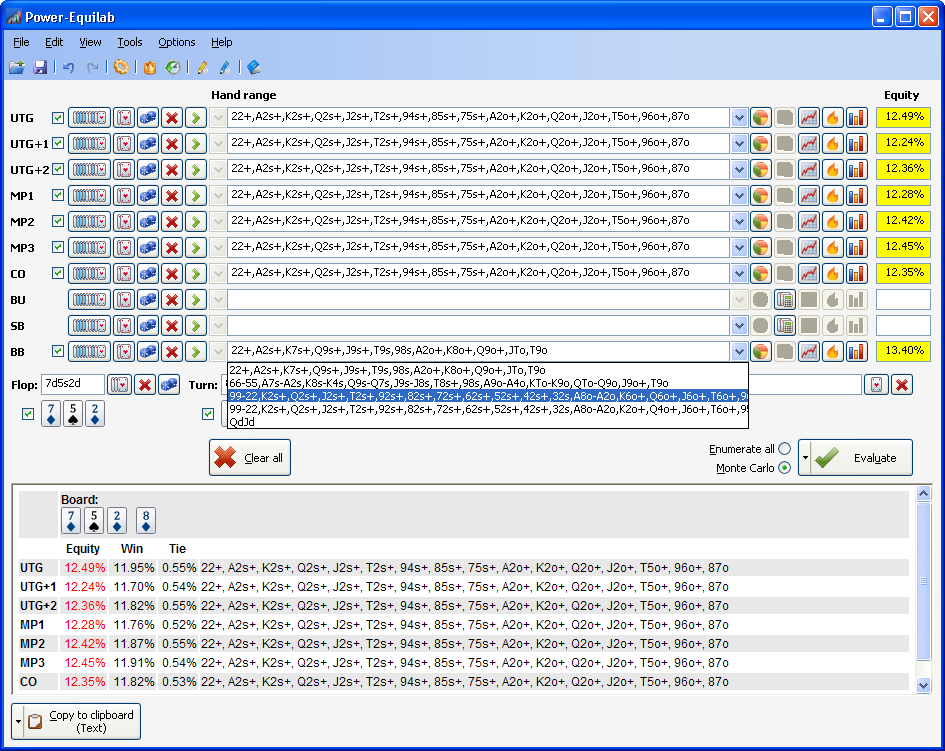This screenshot has width=945, height=751.
Task: Click the orange crown toolbar icon
Action: tap(149, 67)
